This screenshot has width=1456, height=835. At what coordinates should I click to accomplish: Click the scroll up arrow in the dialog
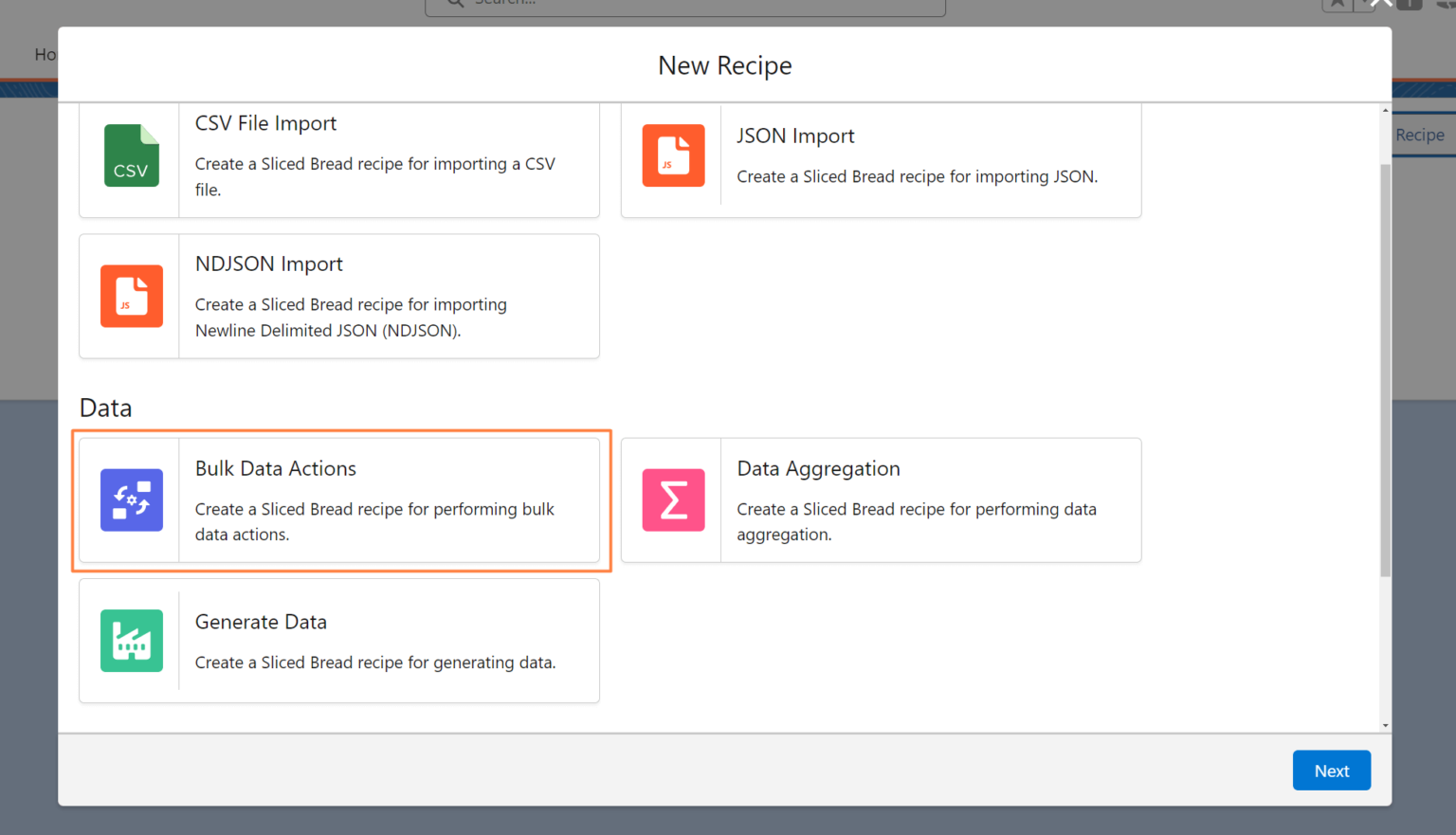[x=1385, y=111]
